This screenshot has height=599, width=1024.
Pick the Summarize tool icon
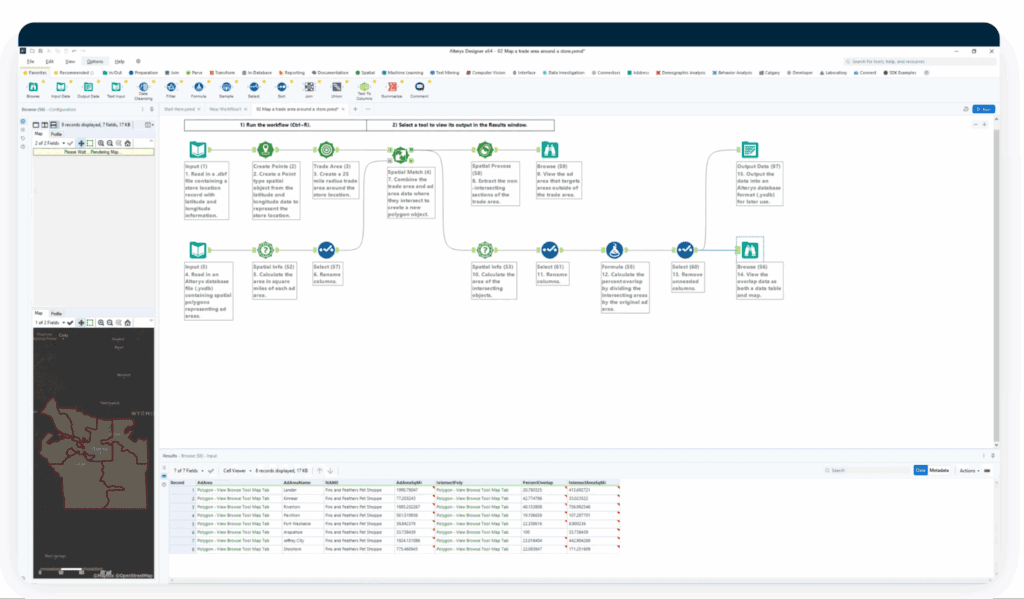pyautogui.click(x=391, y=87)
